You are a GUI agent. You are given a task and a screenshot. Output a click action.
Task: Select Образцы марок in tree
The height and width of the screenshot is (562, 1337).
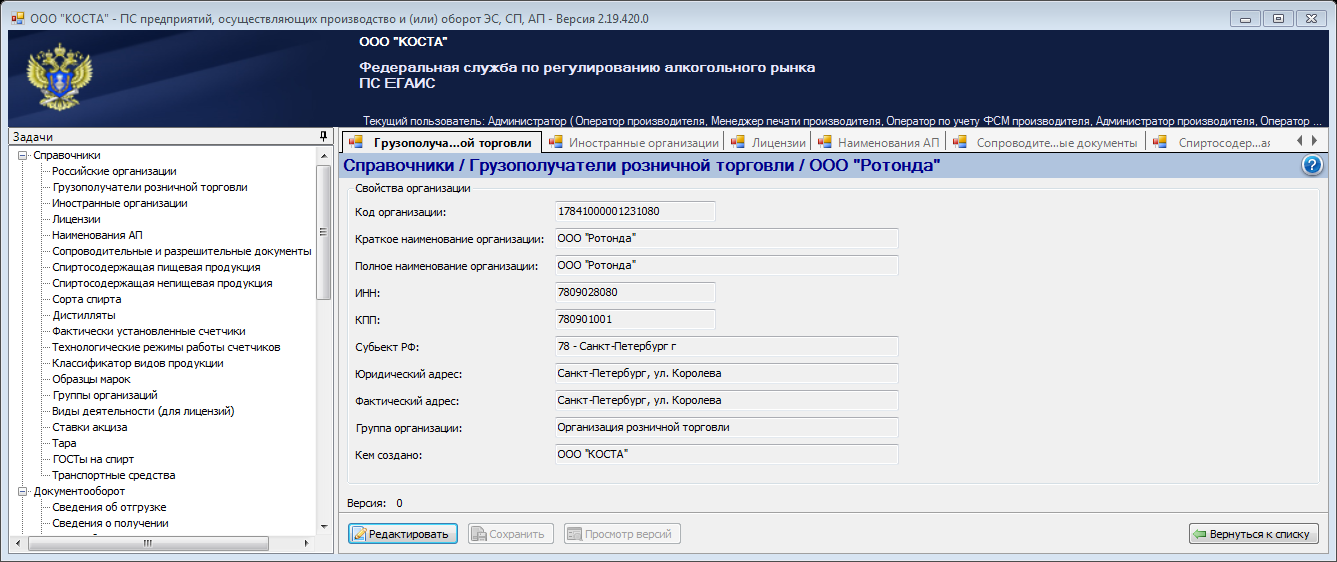click(92, 380)
